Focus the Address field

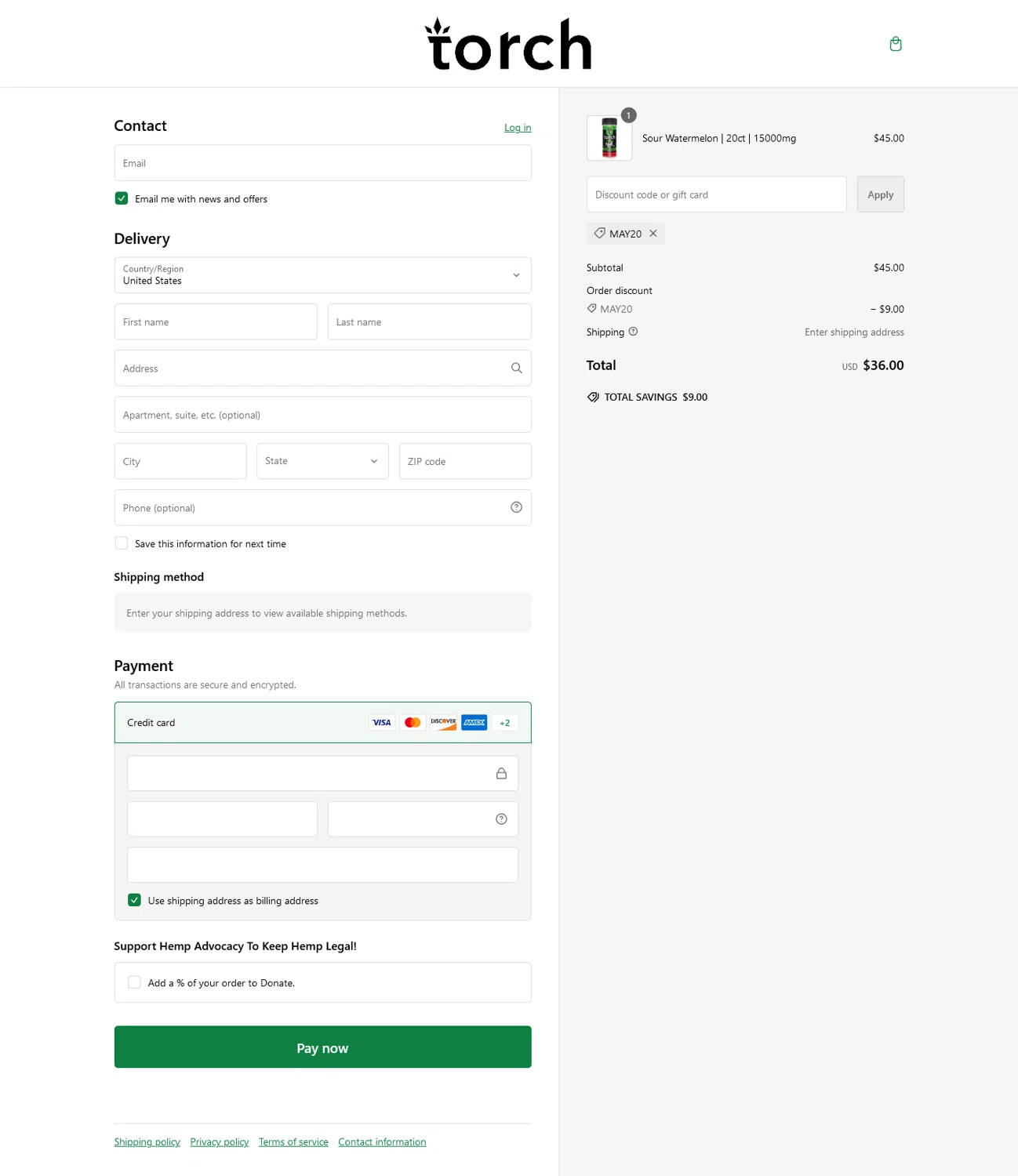322,368
